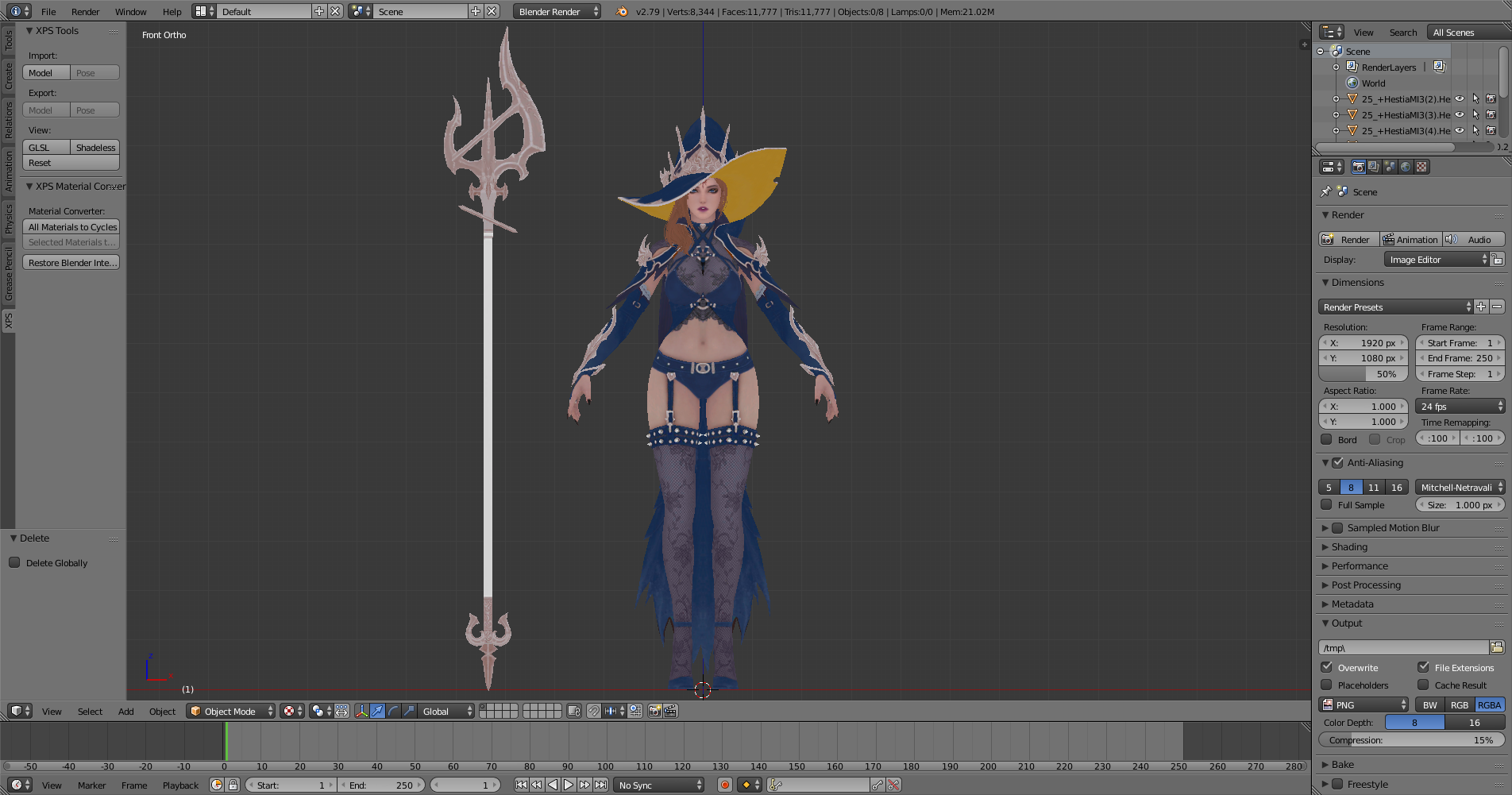Viewport: 1512px width, 795px height.
Task: Click the OpenGL render animation clapper icon
Action: 670,711
